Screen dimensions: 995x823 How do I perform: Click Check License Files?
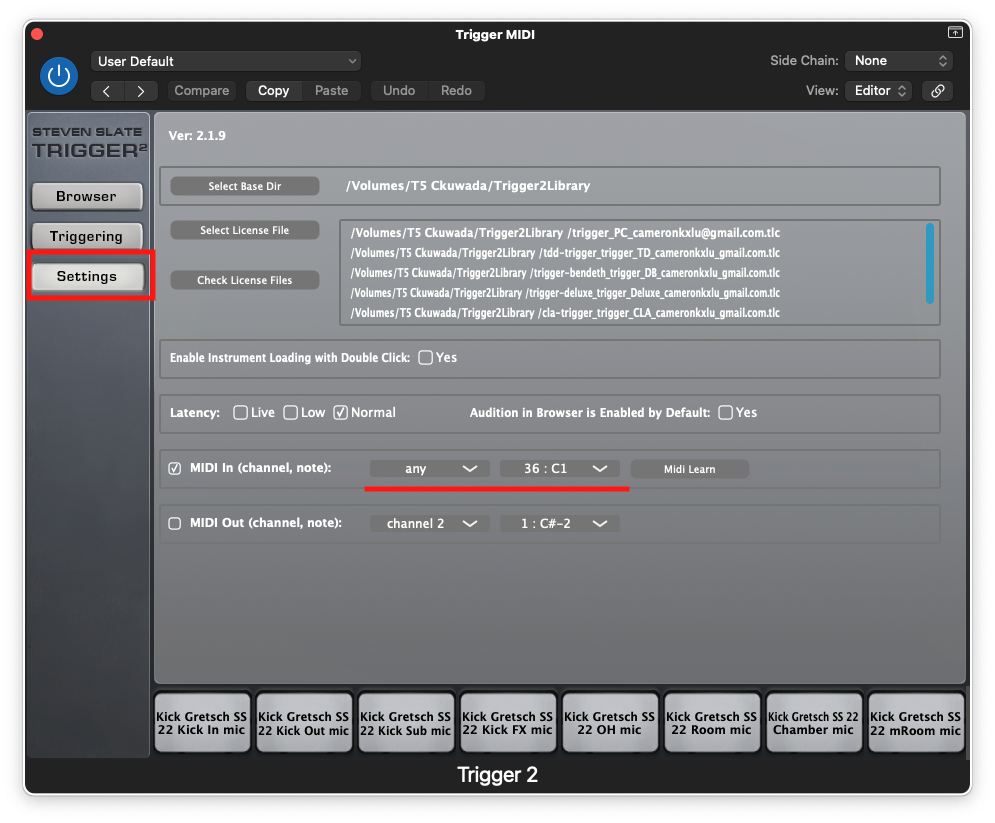pos(244,280)
